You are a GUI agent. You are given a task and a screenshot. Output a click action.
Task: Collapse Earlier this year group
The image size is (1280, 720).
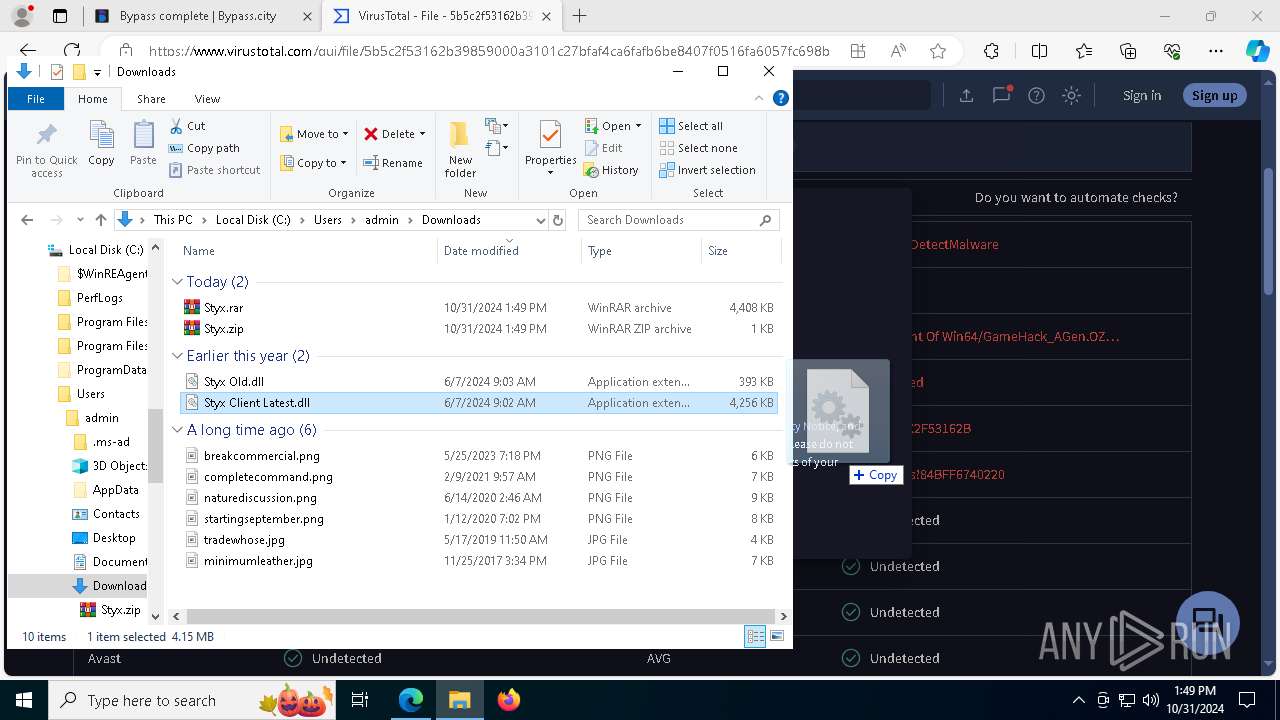177,356
